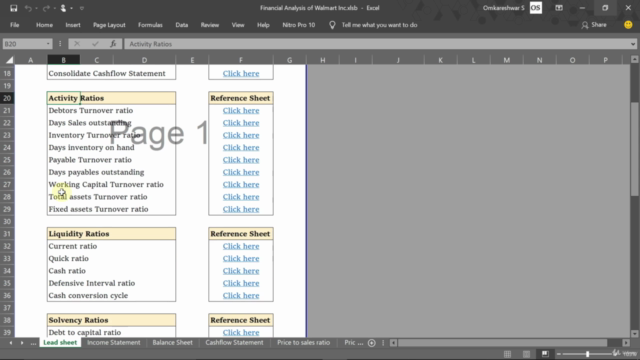Open the File menu
The height and width of the screenshot is (360, 640).
[x=15, y=25]
